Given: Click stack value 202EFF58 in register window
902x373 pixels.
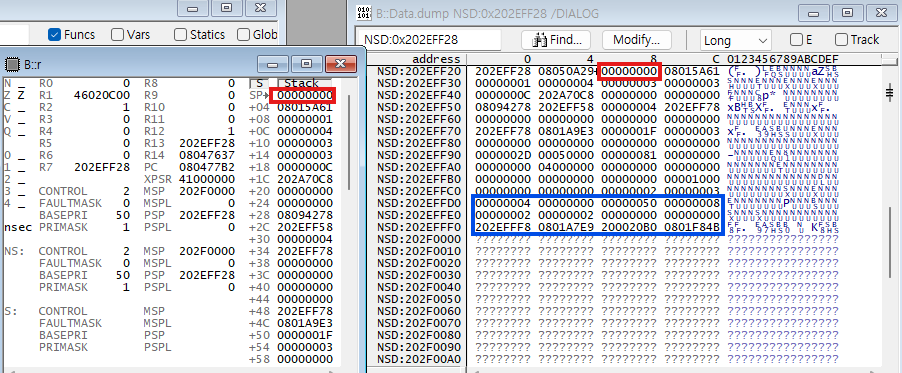Looking at the screenshot, I should [304, 227].
